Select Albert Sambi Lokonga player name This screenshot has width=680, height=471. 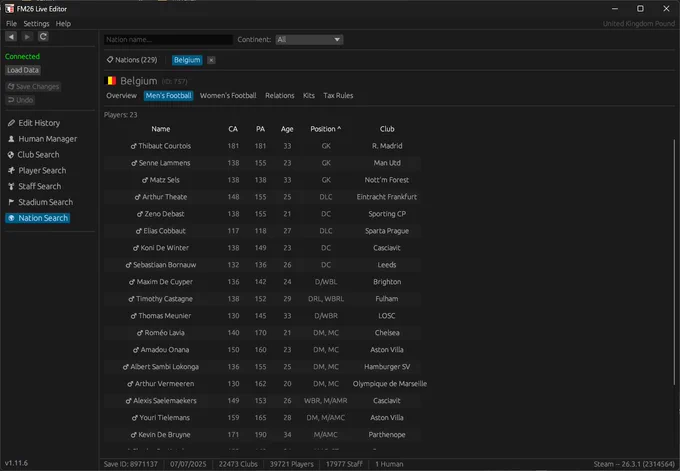tap(164, 367)
